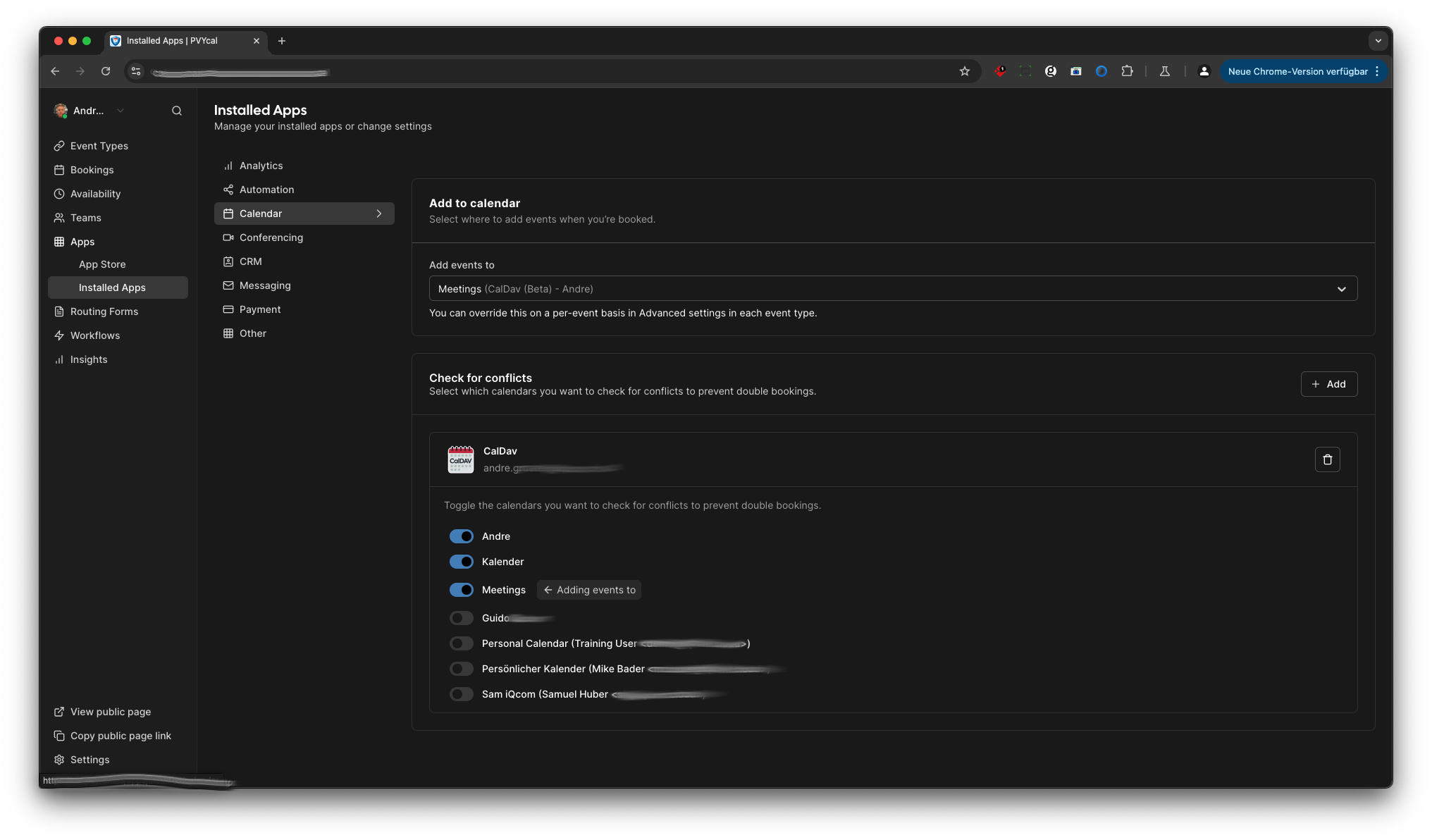Click the Add button for conflict calendars
This screenshot has width=1432, height=840.
(1328, 384)
